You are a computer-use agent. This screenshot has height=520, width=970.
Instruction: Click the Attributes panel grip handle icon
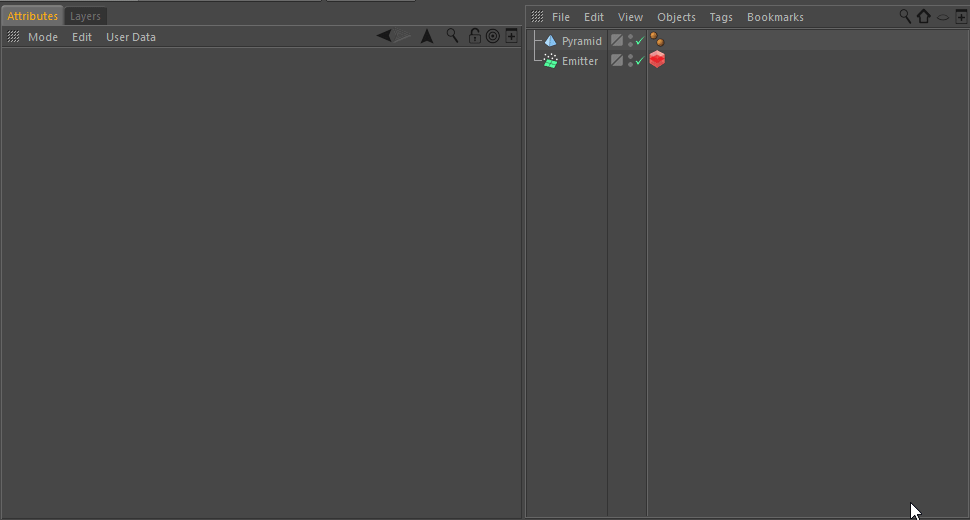13,36
